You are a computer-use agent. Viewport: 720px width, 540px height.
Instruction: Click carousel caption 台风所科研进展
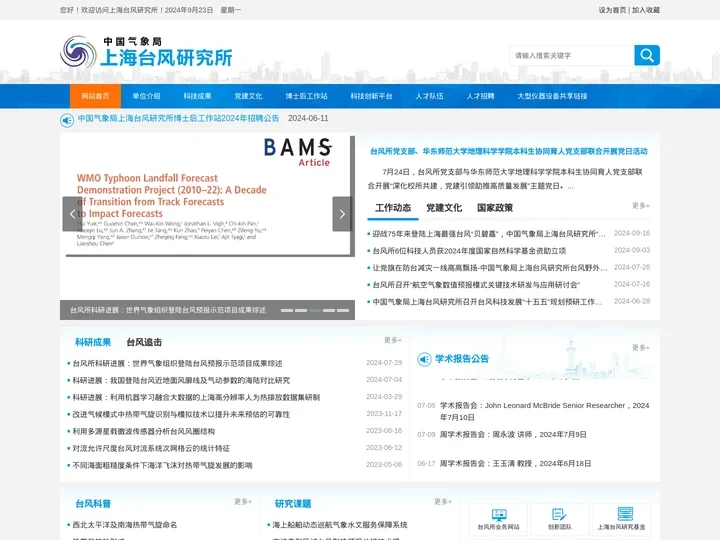coord(168,310)
